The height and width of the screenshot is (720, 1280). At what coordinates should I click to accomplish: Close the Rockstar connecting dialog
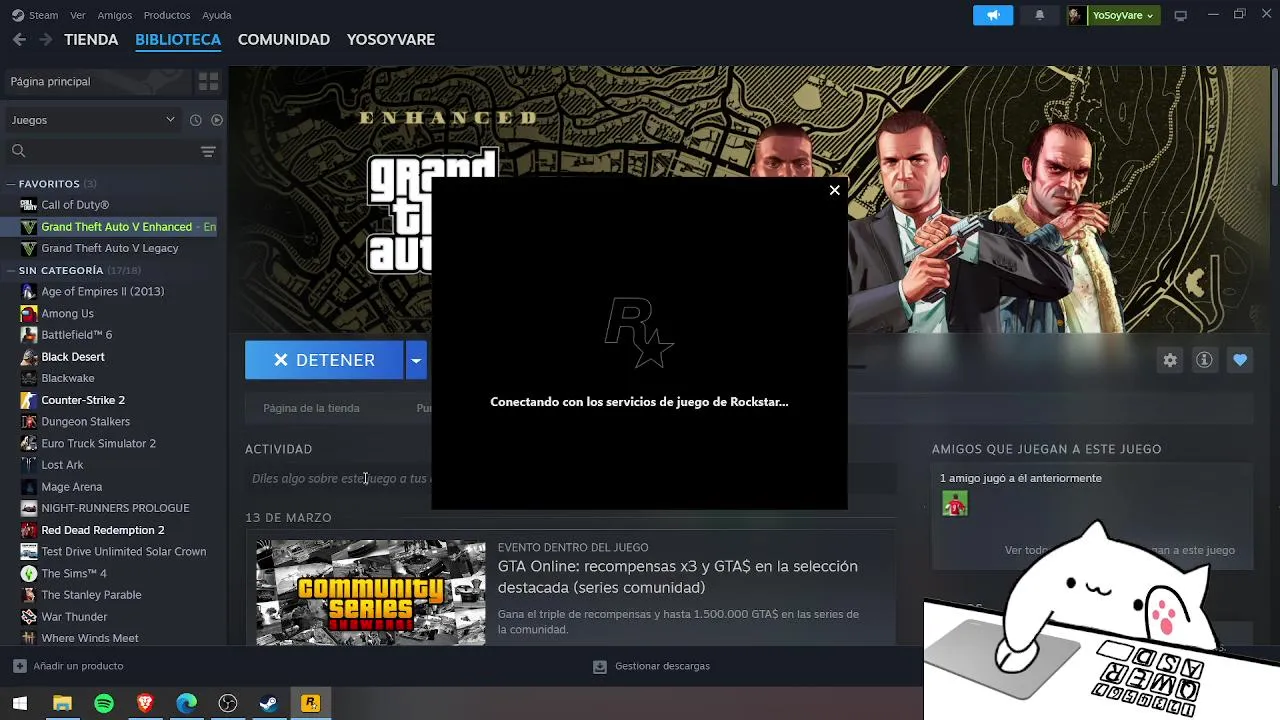tap(834, 190)
